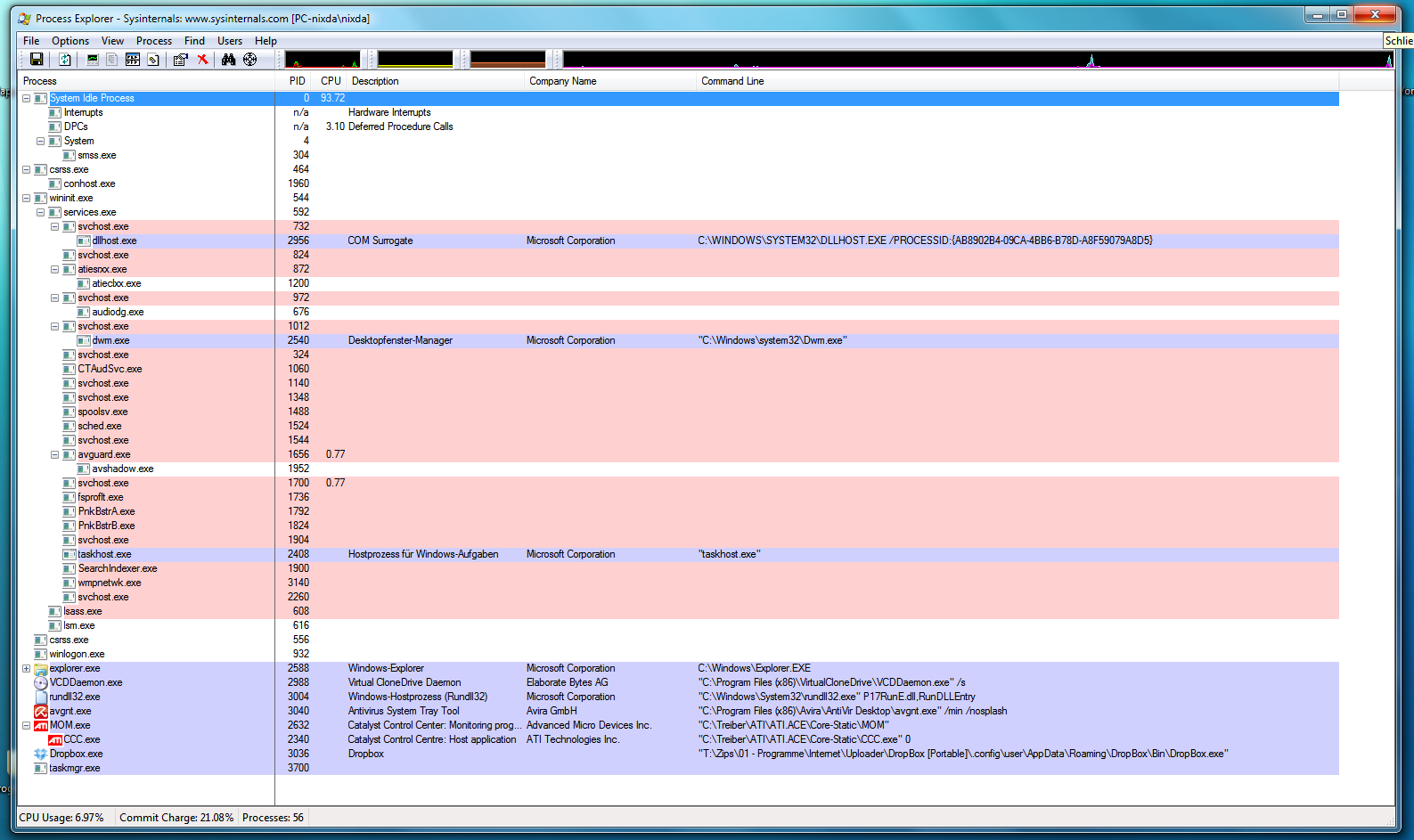Collapse the svchost.exe 732 tree node
The image size is (1414, 840).
point(54,226)
